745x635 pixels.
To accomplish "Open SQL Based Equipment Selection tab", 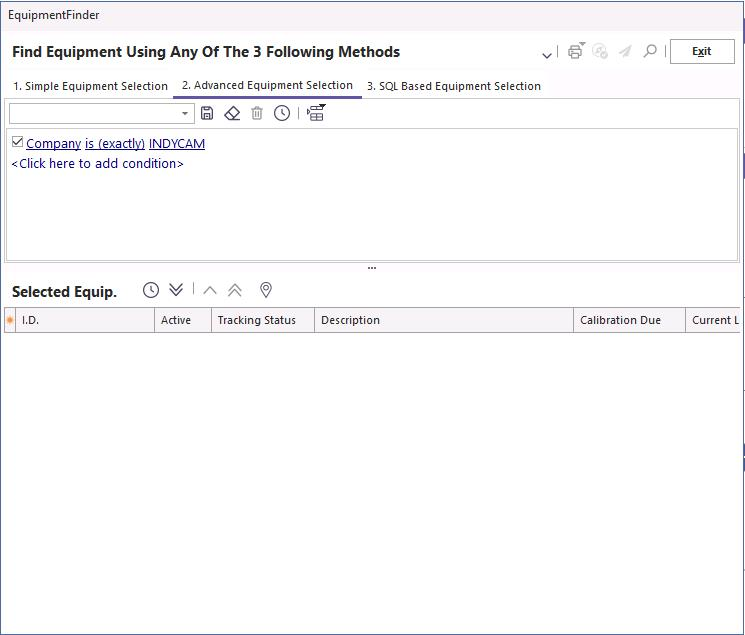I will 453,86.
